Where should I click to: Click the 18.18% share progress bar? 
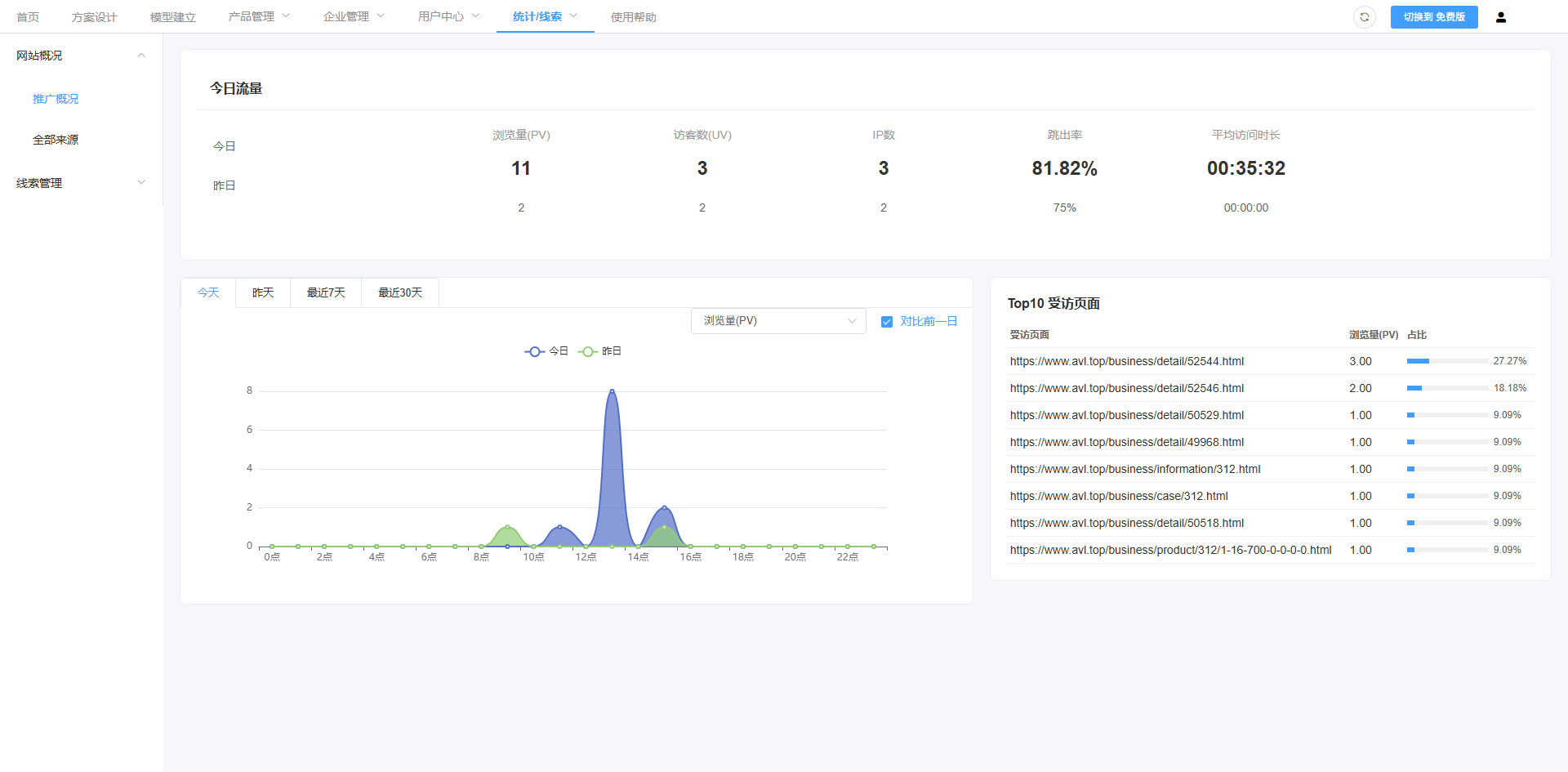coord(1447,388)
